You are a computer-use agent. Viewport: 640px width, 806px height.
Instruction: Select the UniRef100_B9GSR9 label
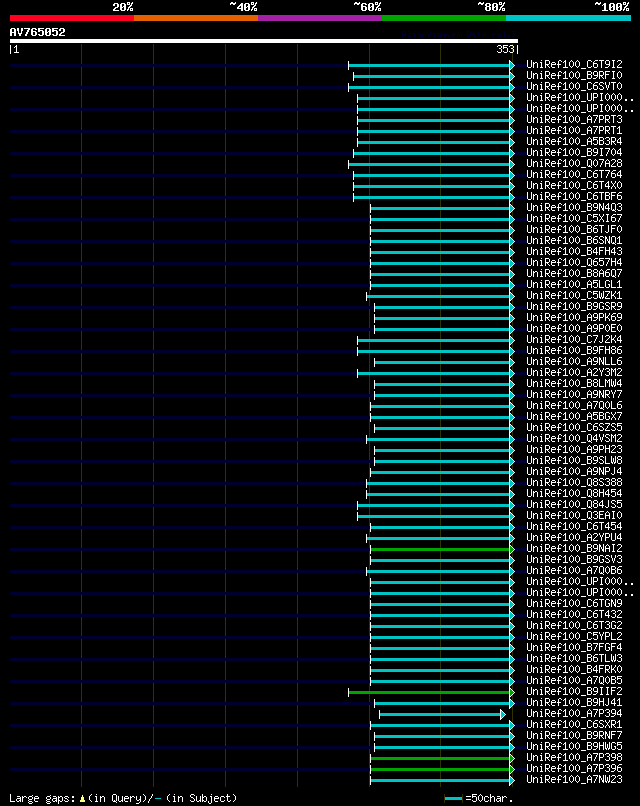[x=574, y=306]
